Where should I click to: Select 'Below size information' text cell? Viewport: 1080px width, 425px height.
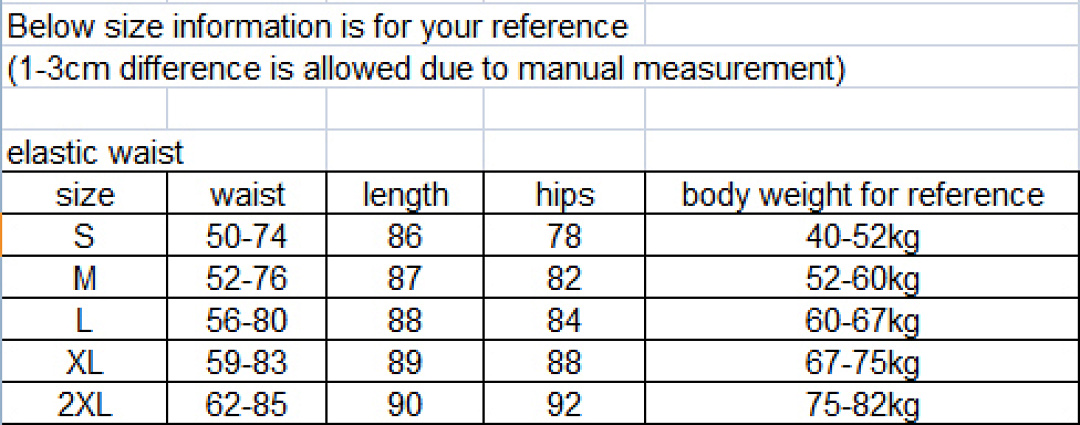[324, 26]
